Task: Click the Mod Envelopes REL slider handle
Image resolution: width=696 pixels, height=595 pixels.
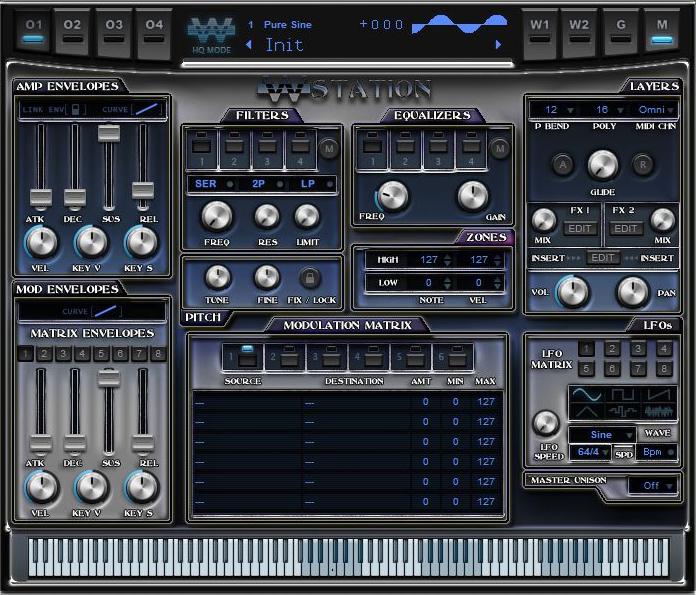Action: (143, 443)
